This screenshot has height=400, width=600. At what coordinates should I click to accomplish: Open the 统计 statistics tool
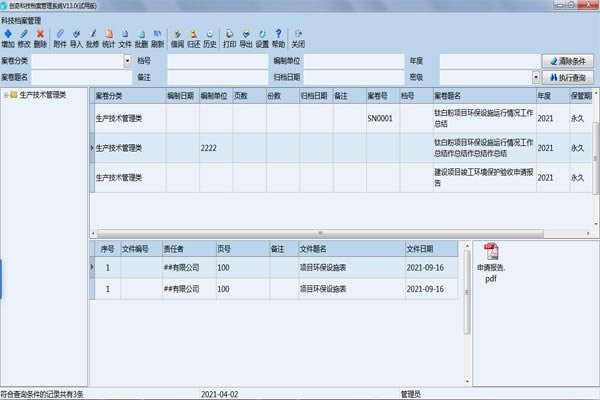(108, 38)
